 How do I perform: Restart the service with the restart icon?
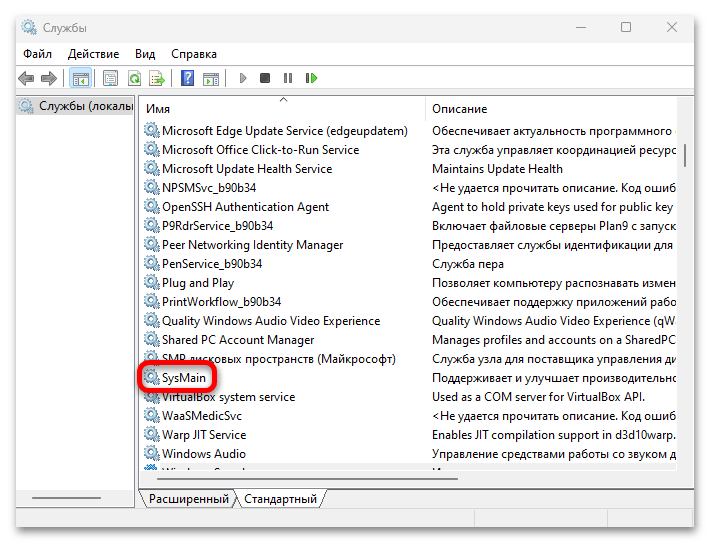pyautogui.click(x=311, y=78)
